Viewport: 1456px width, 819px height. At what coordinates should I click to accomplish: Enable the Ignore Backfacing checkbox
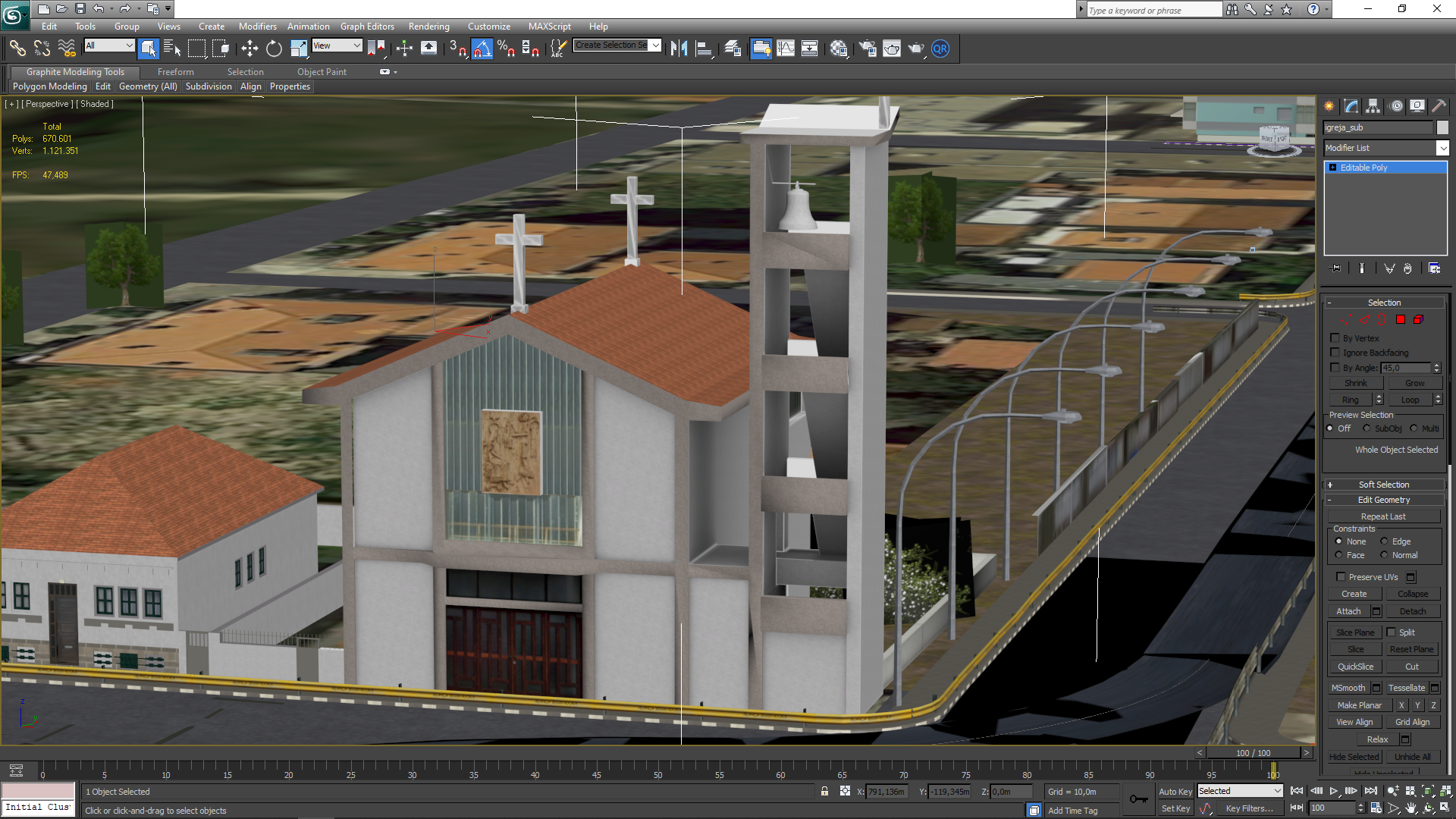pyautogui.click(x=1335, y=353)
